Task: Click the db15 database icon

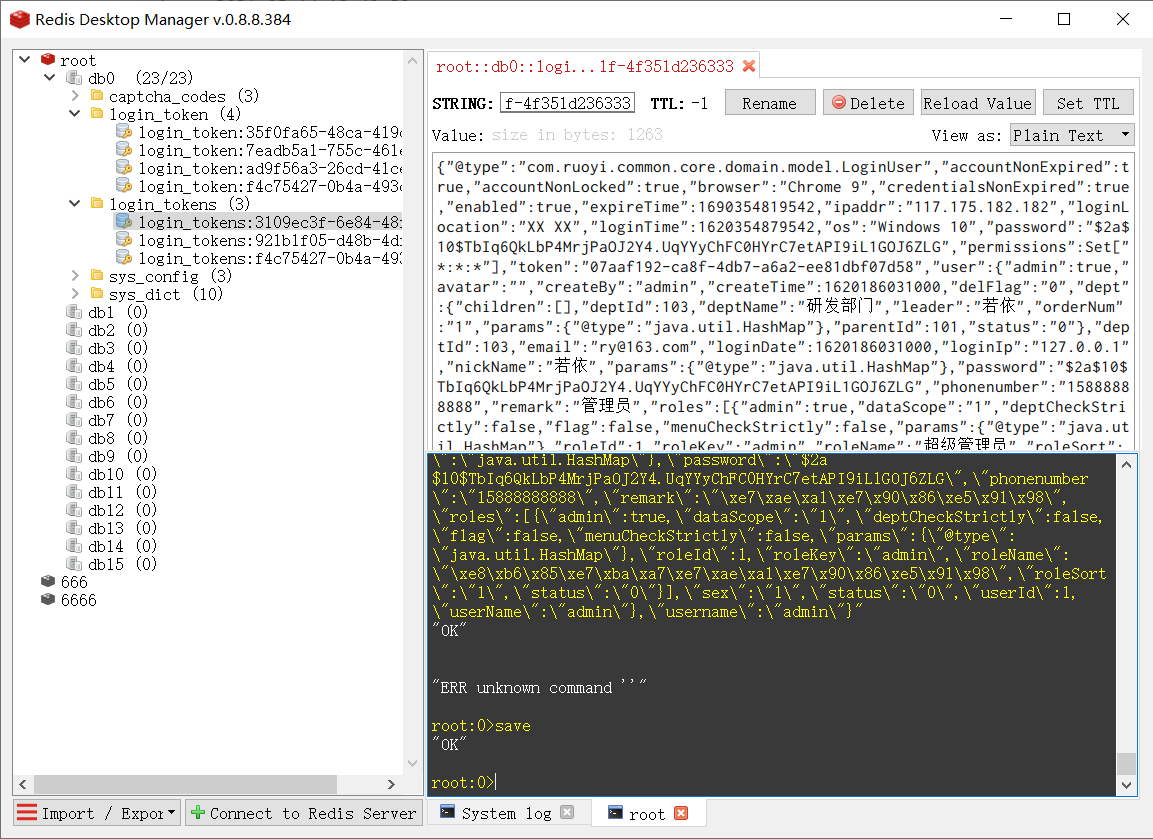Action: [74, 564]
